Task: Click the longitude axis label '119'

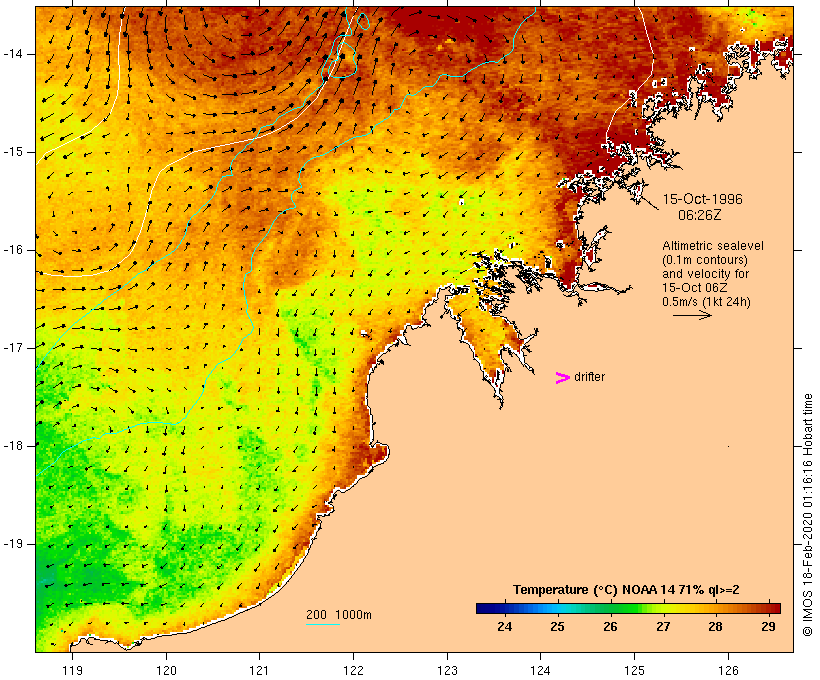Action: 72,670
